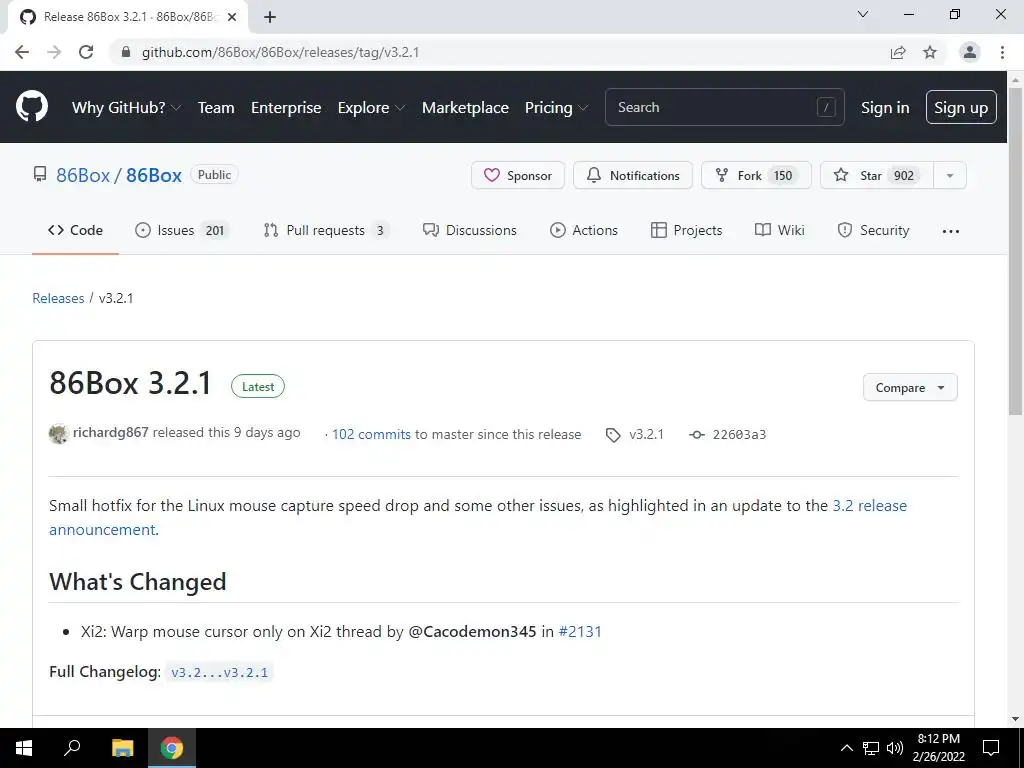Click Sign in
The height and width of the screenshot is (768, 1024).
tap(885, 108)
